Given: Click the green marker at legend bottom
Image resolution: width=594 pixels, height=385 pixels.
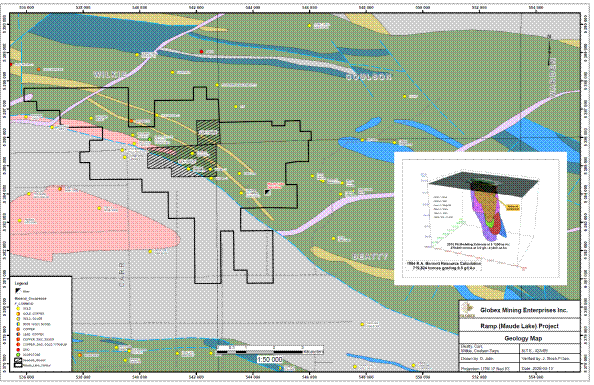Looking at the screenshot, I should [18, 355].
